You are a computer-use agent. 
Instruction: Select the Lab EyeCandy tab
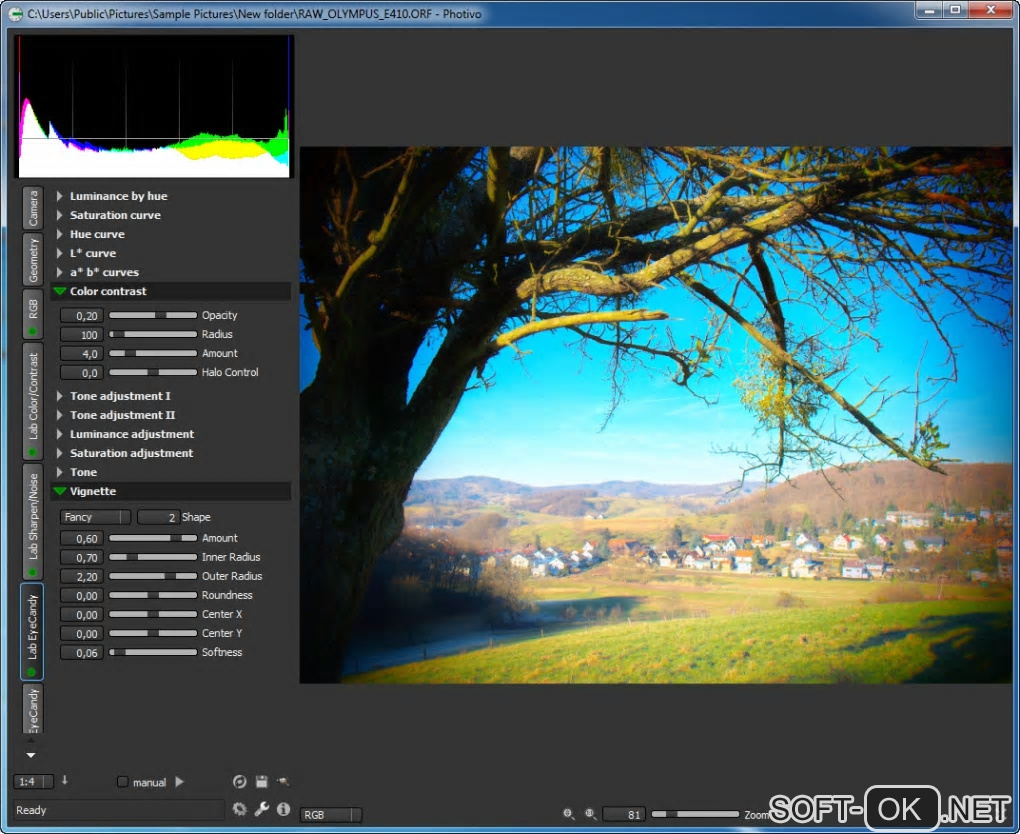click(x=33, y=632)
